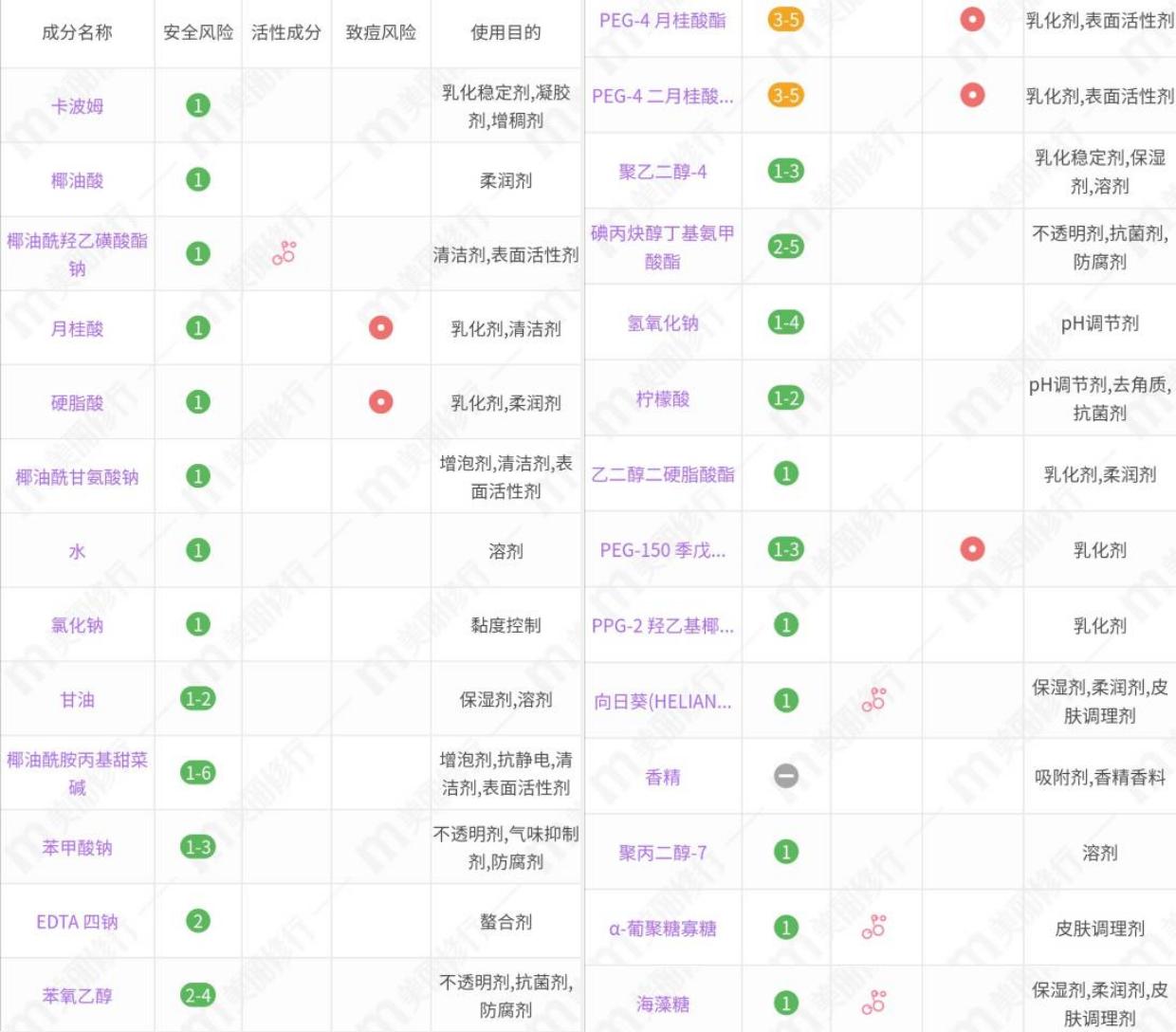Click the 2-4 safety badge for 苯氧乙醇

point(197,995)
